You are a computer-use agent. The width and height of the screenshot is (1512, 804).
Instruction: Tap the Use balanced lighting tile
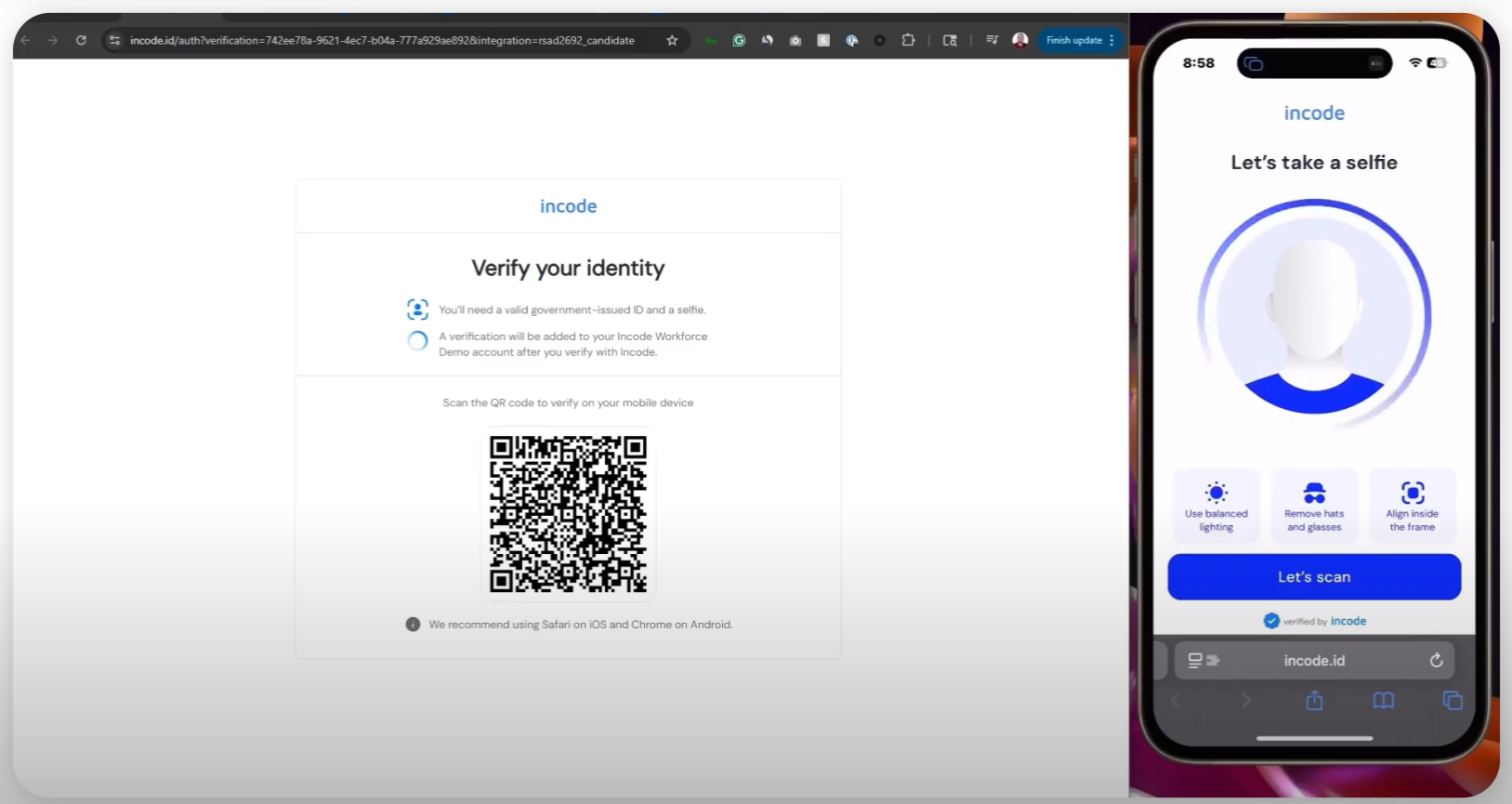click(x=1216, y=506)
